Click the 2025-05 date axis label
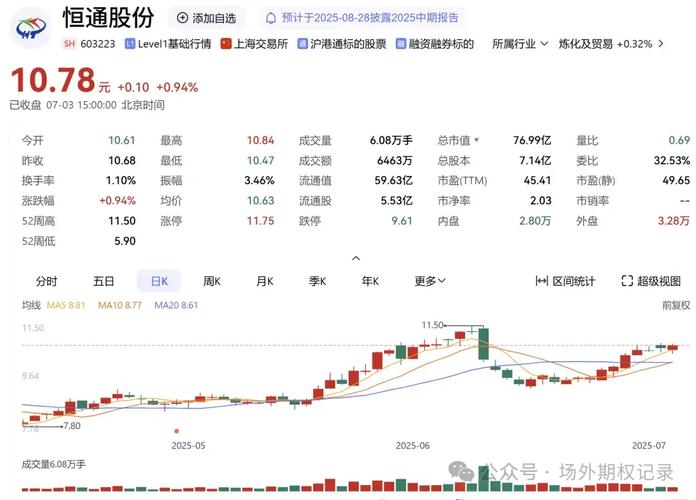The width and height of the screenshot is (696, 500). 188,445
